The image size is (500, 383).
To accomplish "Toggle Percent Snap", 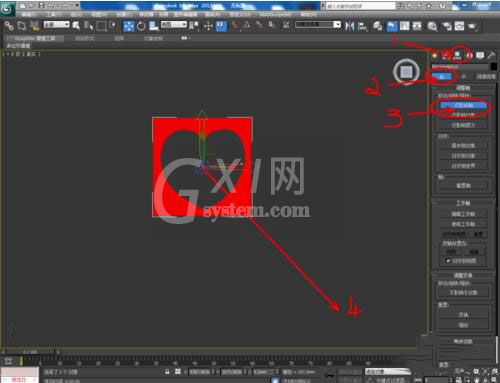I will click(x=260, y=25).
